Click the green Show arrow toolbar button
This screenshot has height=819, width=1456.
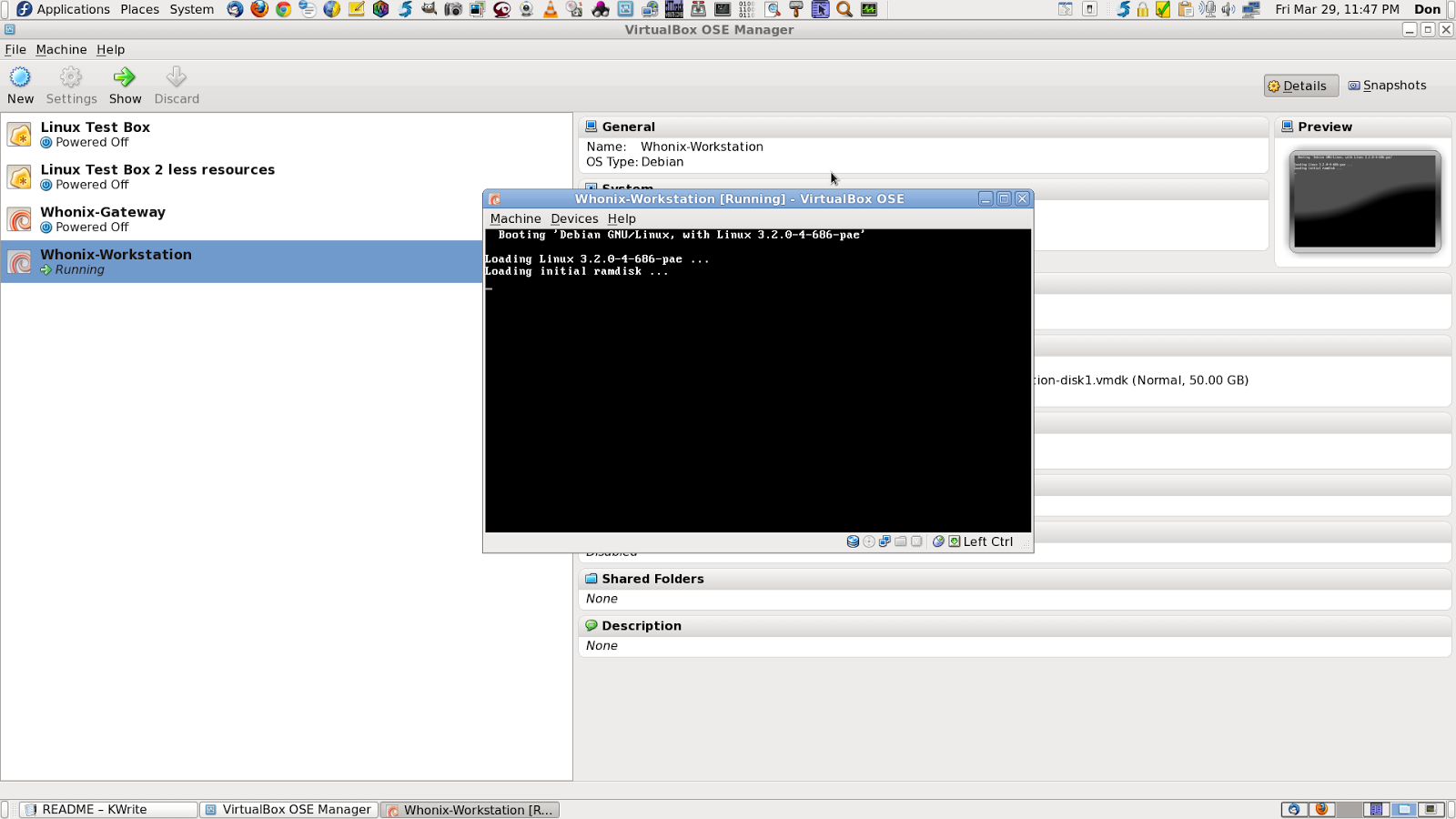[x=125, y=86]
